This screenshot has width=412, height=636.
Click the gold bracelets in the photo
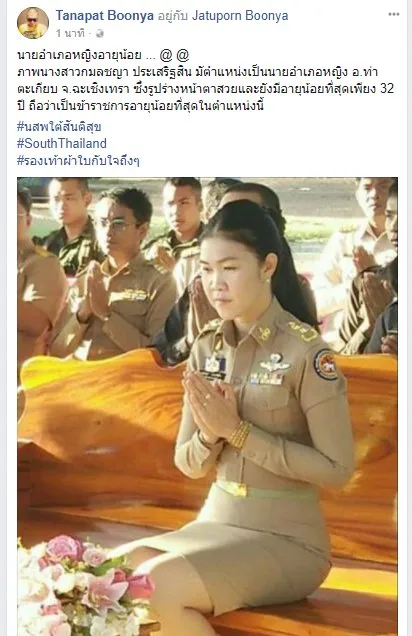(x=239, y=434)
